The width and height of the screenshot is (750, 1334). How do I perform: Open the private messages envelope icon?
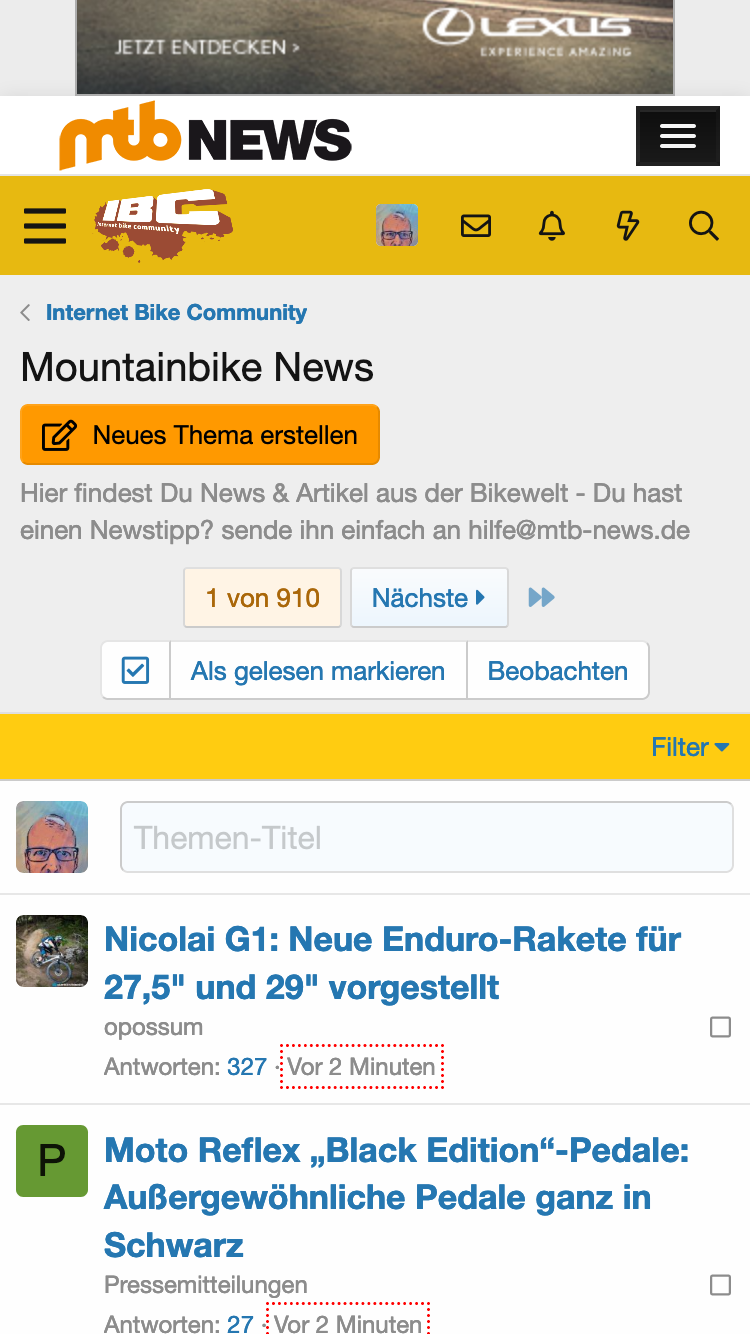(x=476, y=226)
